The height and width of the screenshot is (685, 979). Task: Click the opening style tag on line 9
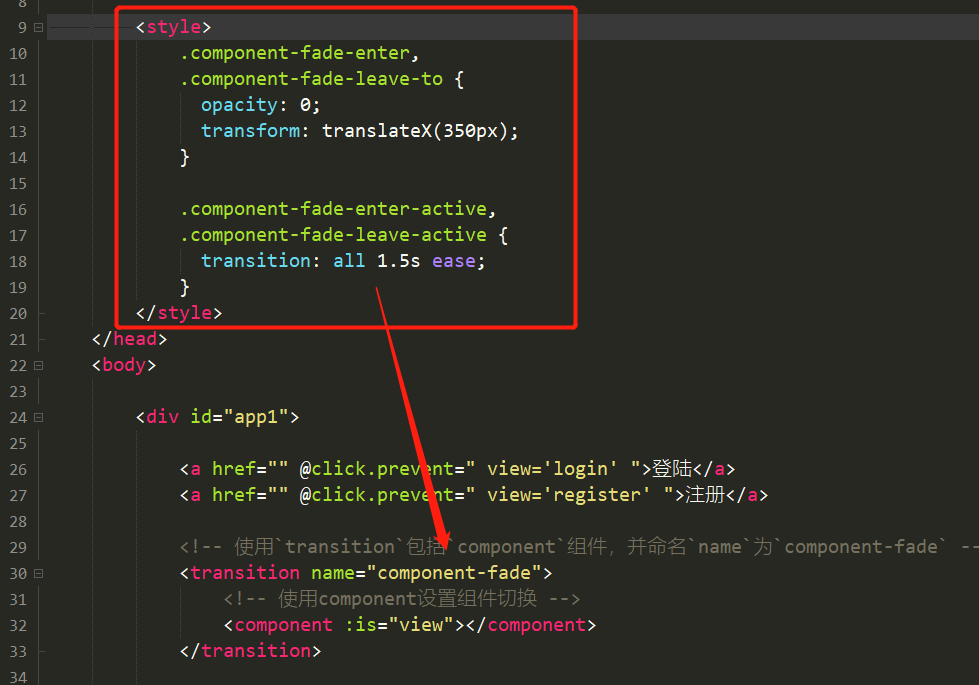pos(174,27)
